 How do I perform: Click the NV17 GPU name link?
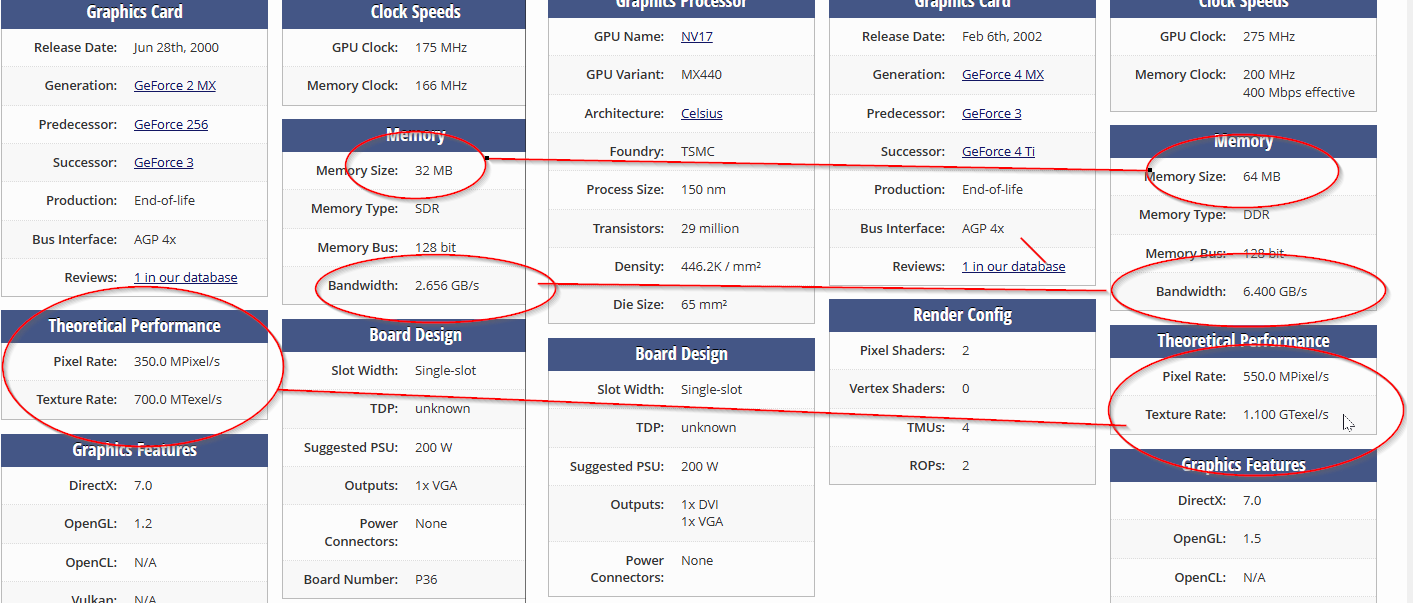click(x=697, y=37)
